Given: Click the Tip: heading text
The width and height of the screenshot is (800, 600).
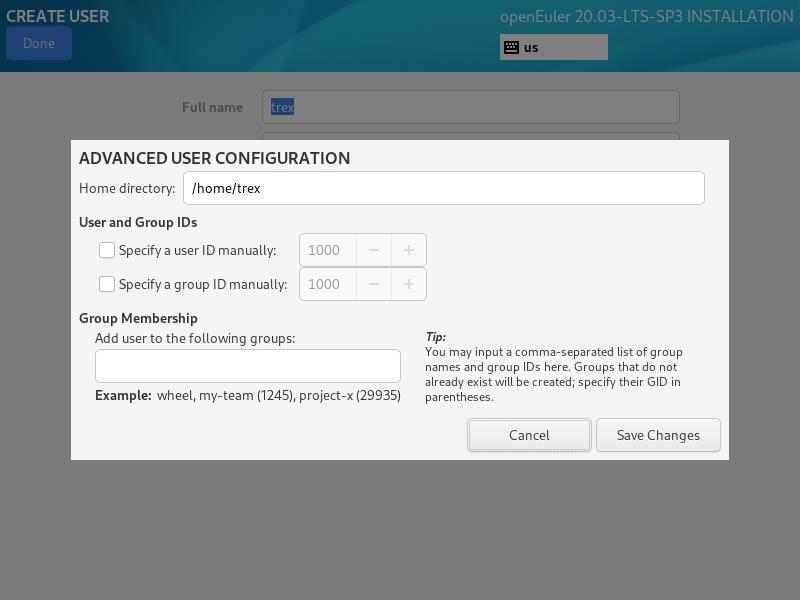Looking at the screenshot, I should tap(436, 337).
